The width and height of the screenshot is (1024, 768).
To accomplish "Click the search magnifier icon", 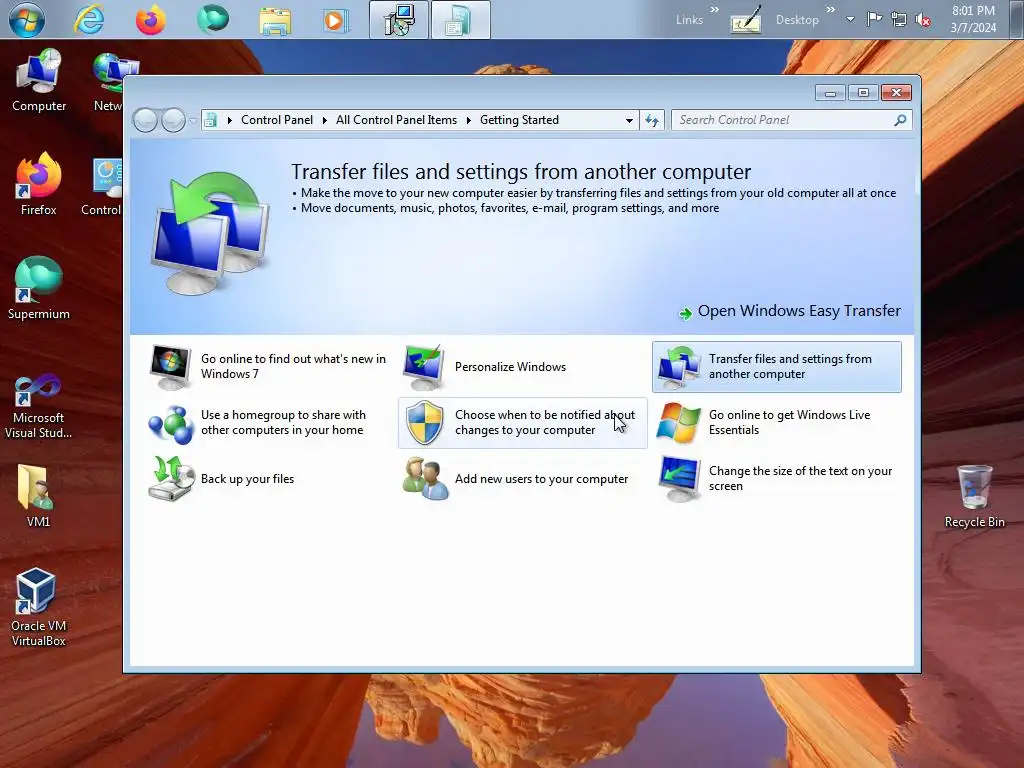I will pos(900,120).
